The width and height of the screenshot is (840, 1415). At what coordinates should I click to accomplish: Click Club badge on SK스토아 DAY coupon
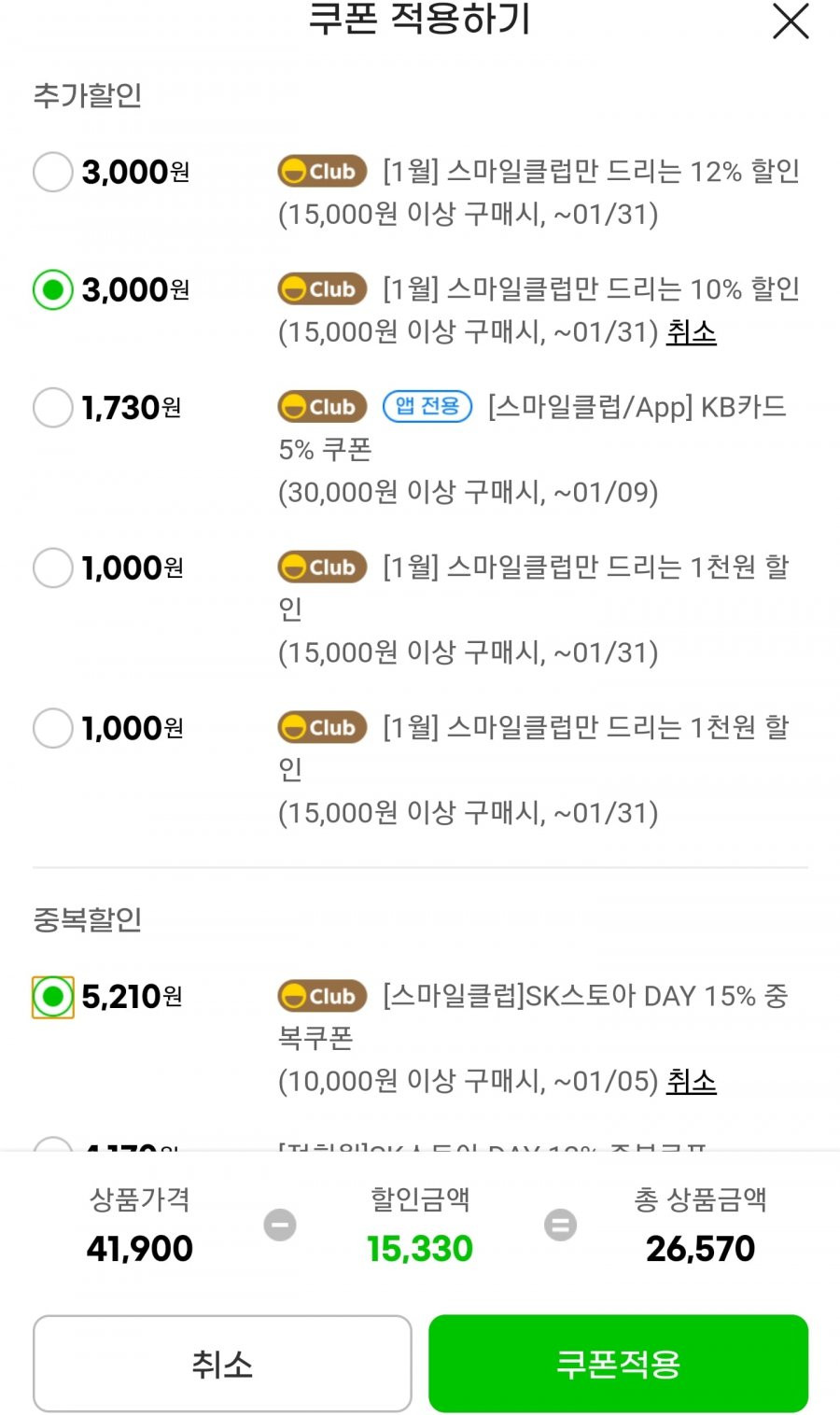tap(322, 996)
